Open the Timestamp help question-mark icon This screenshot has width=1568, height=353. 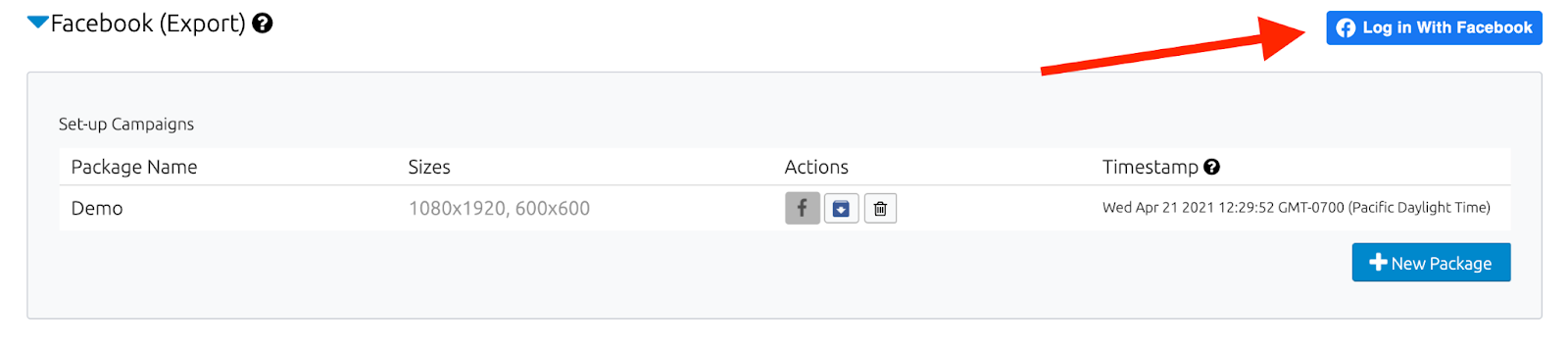[1211, 167]
